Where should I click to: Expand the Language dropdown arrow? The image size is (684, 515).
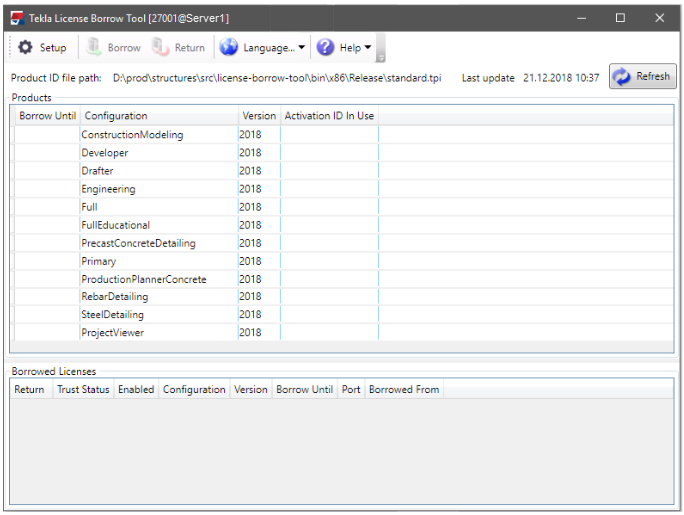[x=302, y=48]
